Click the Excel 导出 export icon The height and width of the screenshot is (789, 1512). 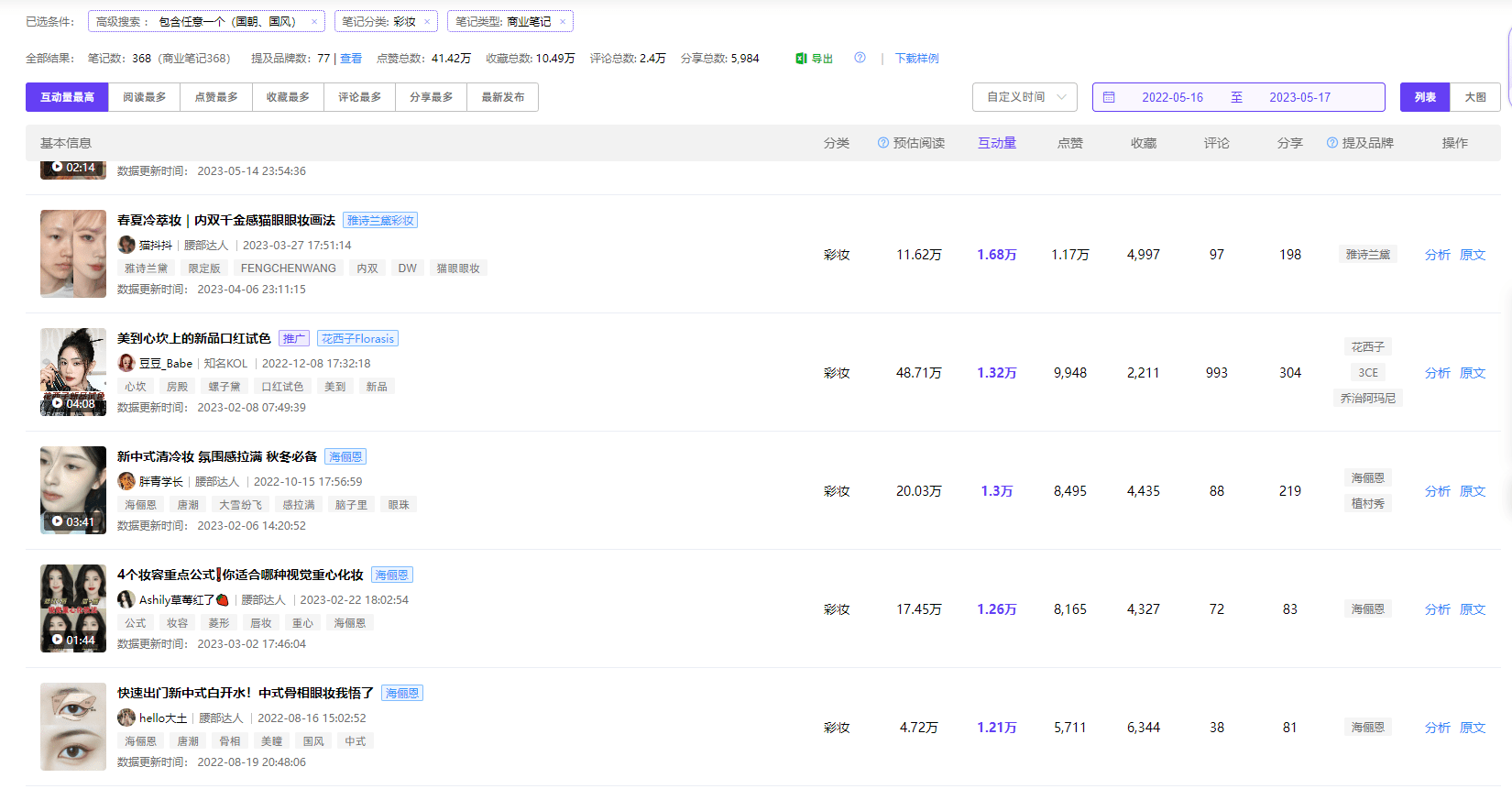pos(801,59)
